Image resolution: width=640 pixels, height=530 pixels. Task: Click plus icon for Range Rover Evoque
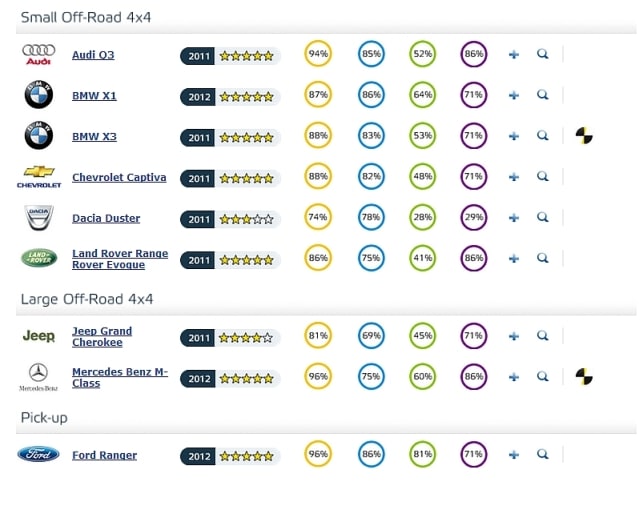[x=514, y=258]
